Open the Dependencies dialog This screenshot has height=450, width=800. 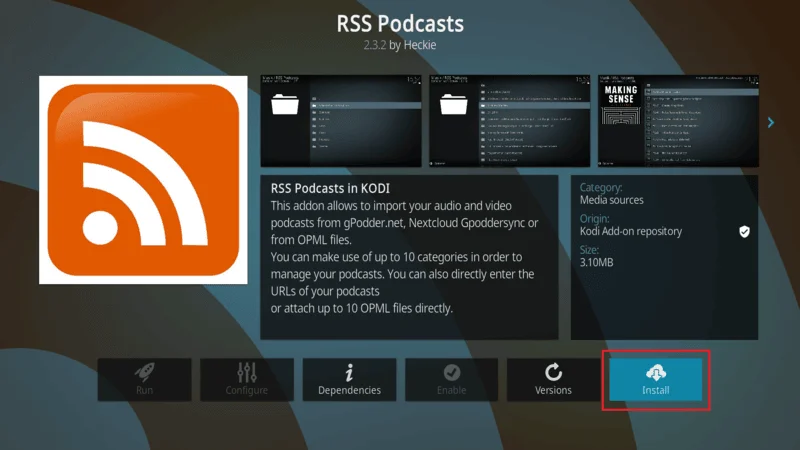point(349,380)
